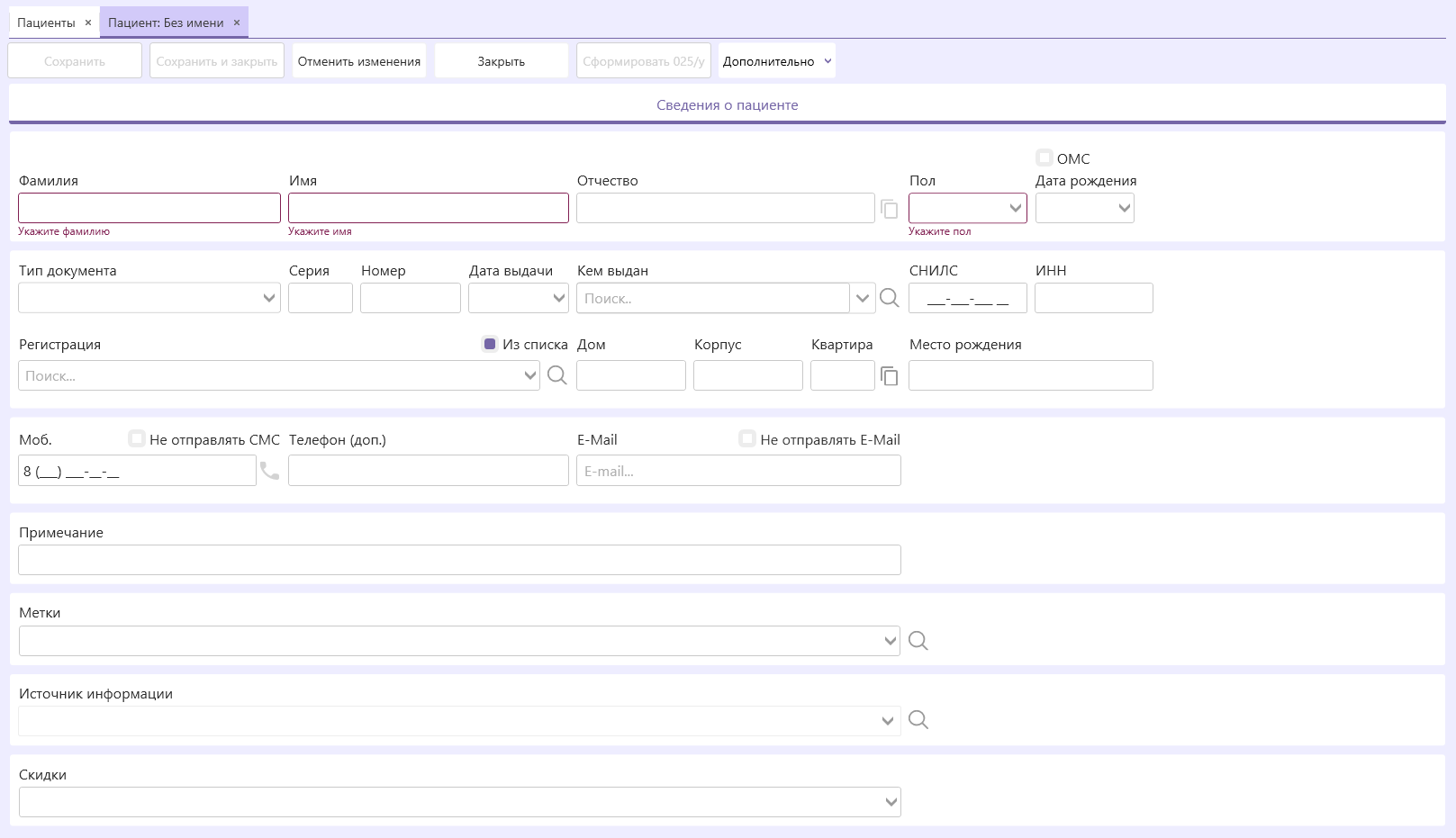Focus the Фамилия input field
This screenshot has height=838, width=1456.
(149, 208)
